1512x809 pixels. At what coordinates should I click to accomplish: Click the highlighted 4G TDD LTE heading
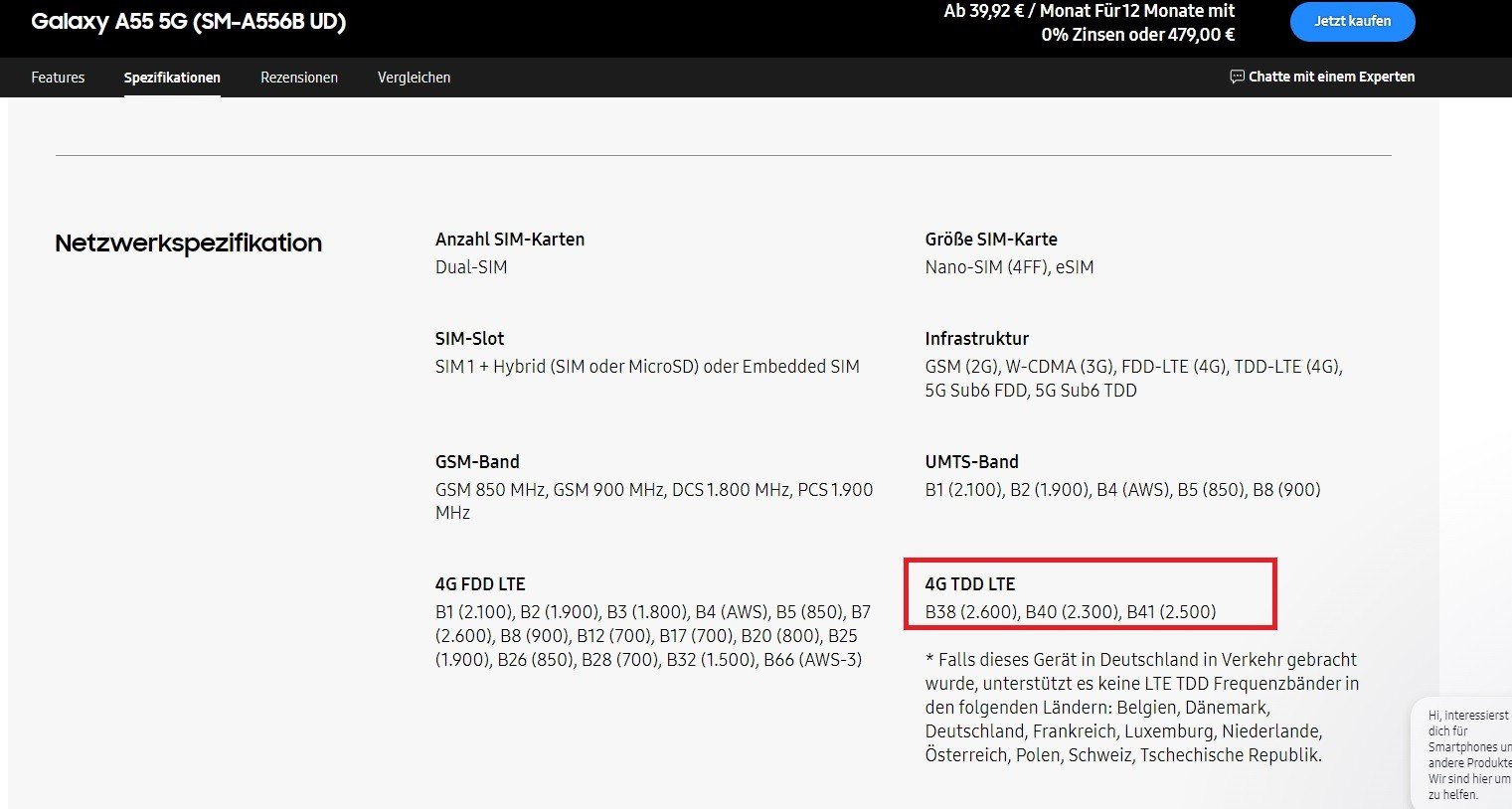click(x=969, y=584)
